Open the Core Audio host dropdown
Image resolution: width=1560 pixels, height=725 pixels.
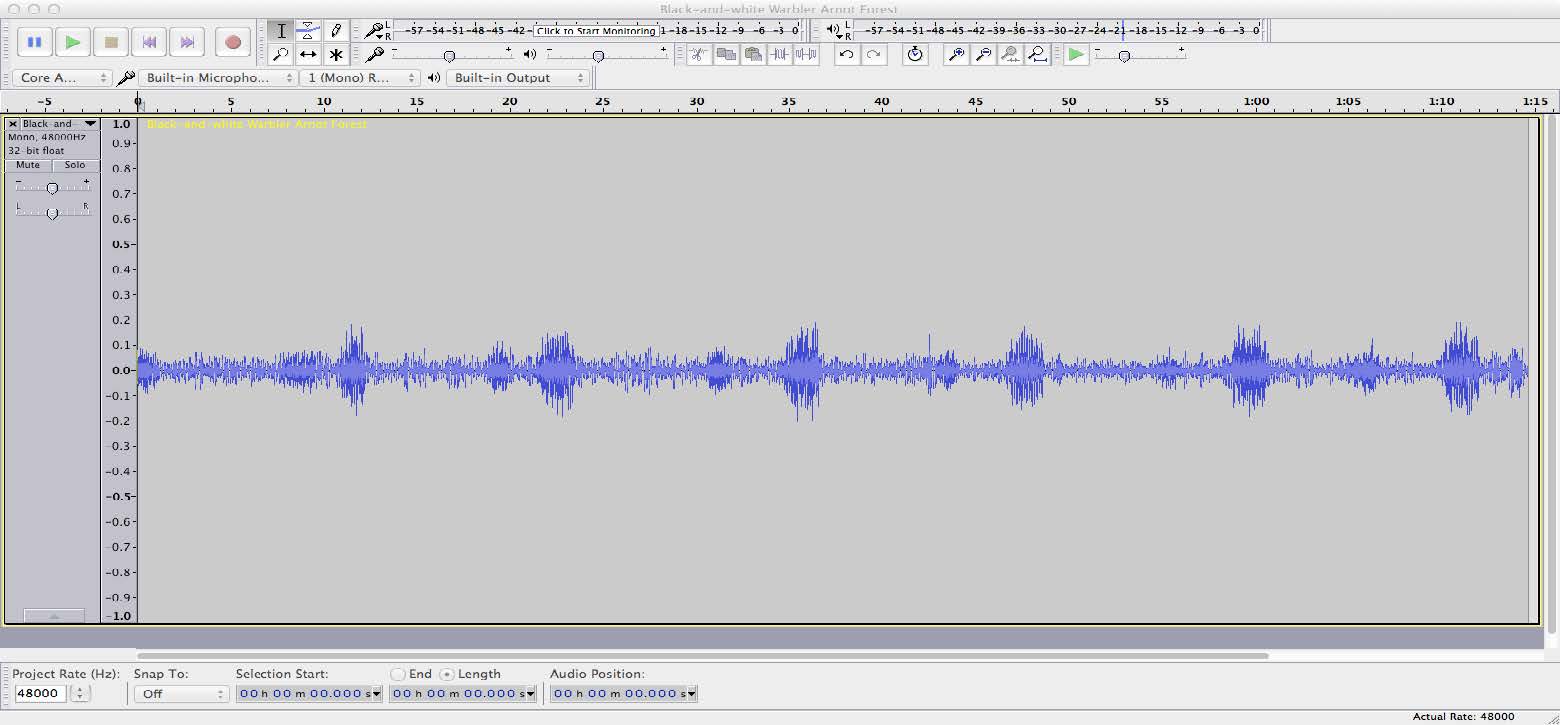tap(62, 78)
